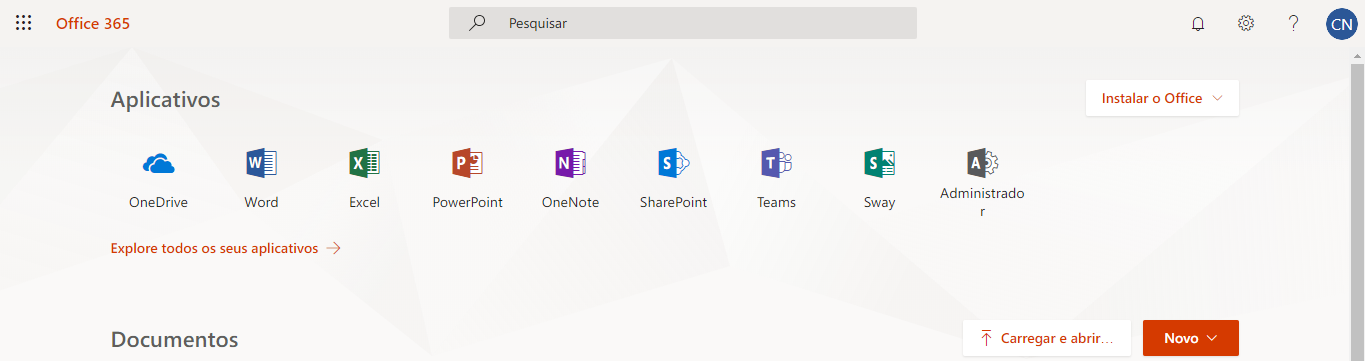Open the Administrador admin center
1365x361 pixels.
[982, 184]
